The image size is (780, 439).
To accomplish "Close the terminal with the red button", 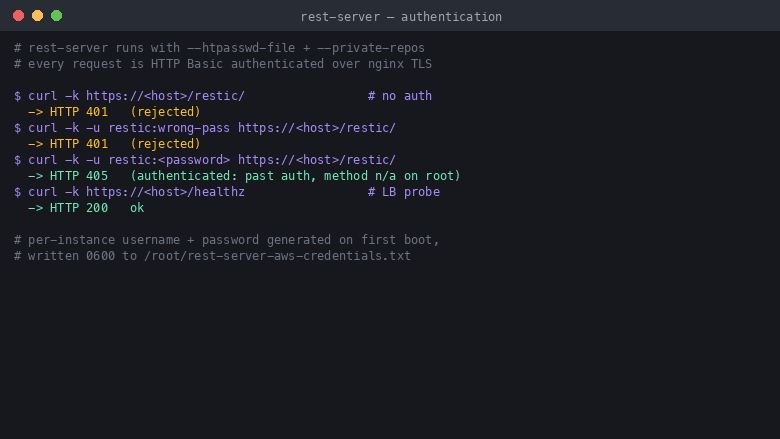I will (18, 16).
